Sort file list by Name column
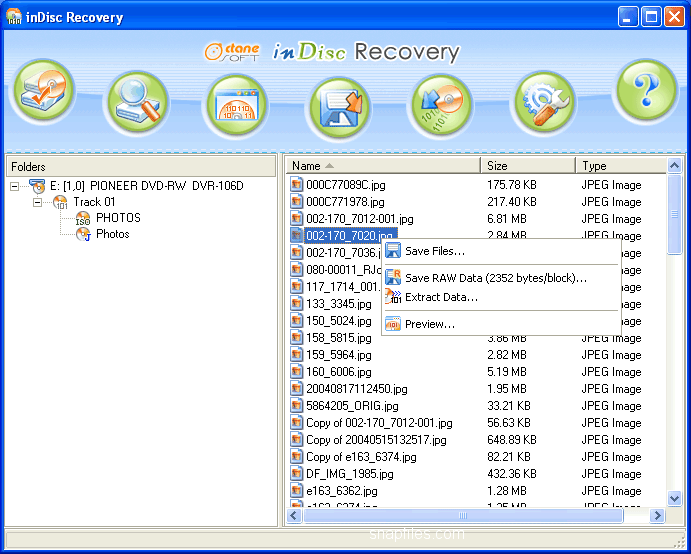This screenshot has width=691, height=554. point(383,166)
